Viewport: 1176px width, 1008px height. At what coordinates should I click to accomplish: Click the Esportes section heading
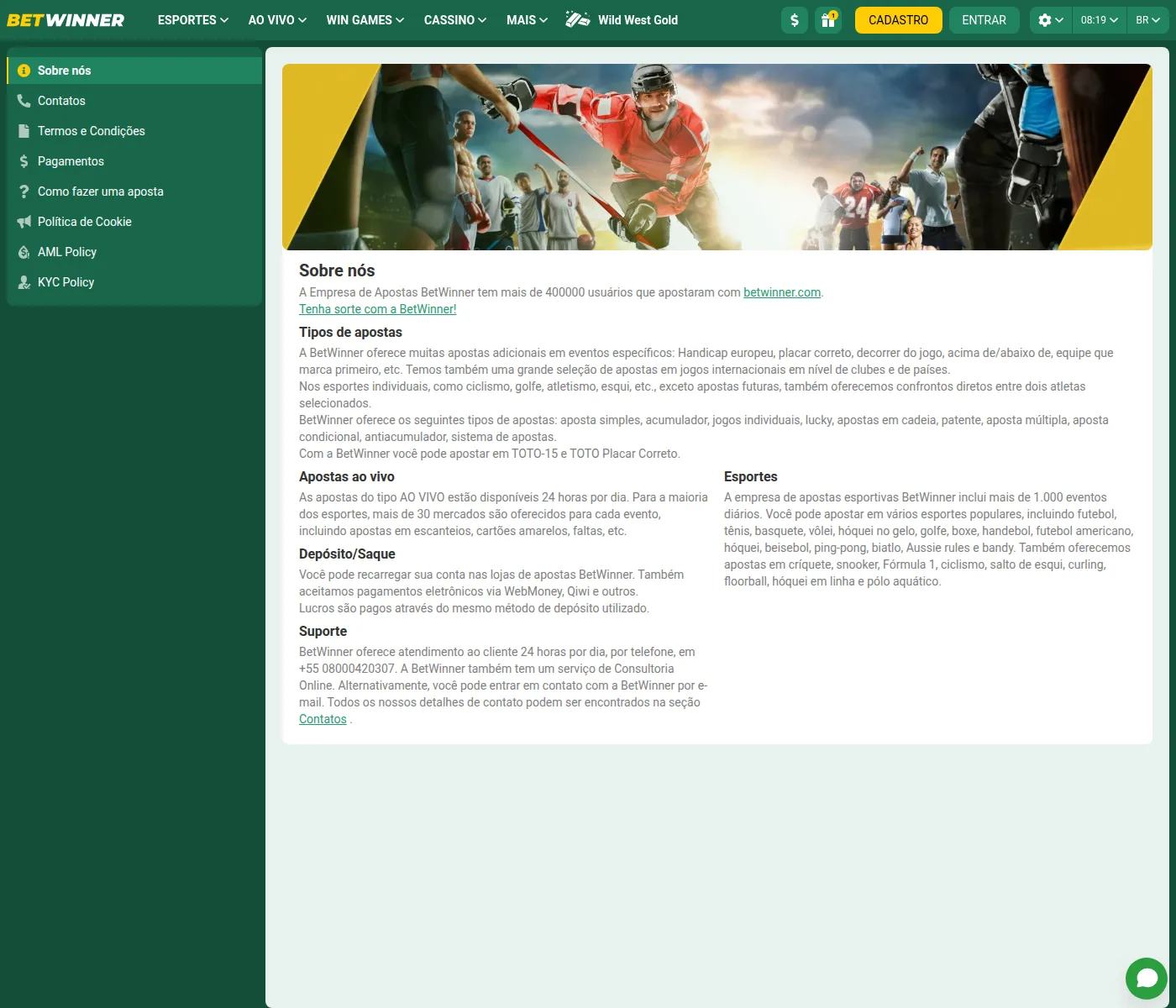coord(751,477)
